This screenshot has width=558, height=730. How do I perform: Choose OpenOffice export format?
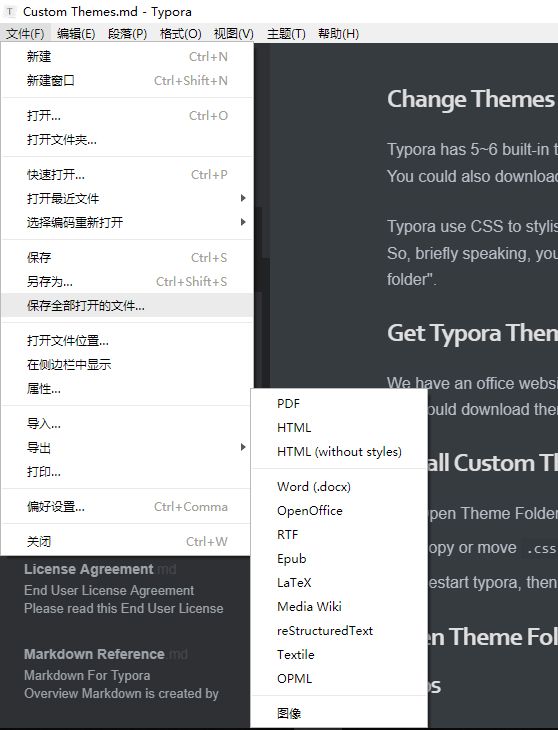(339, 511)
